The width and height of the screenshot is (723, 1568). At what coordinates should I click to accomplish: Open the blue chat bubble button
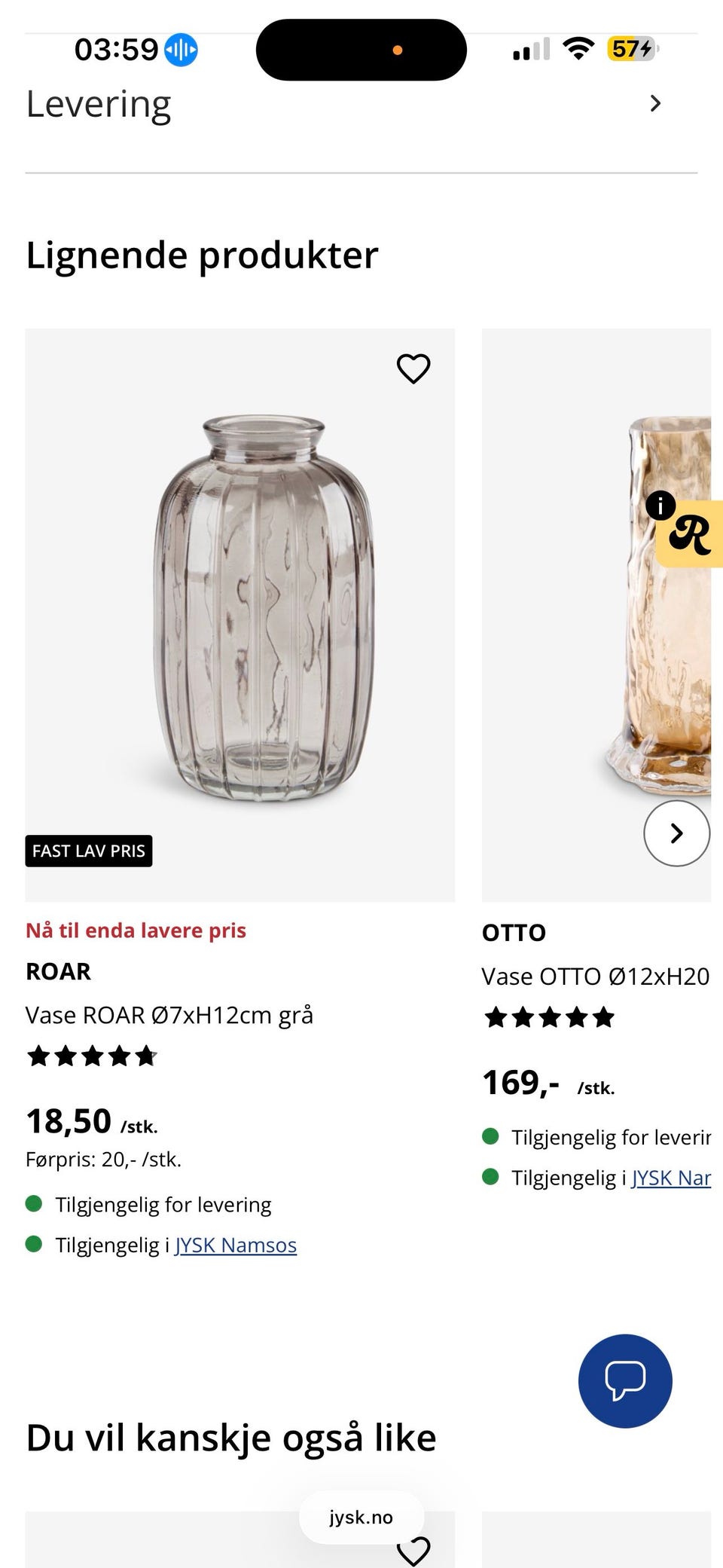coord(625,1380)
